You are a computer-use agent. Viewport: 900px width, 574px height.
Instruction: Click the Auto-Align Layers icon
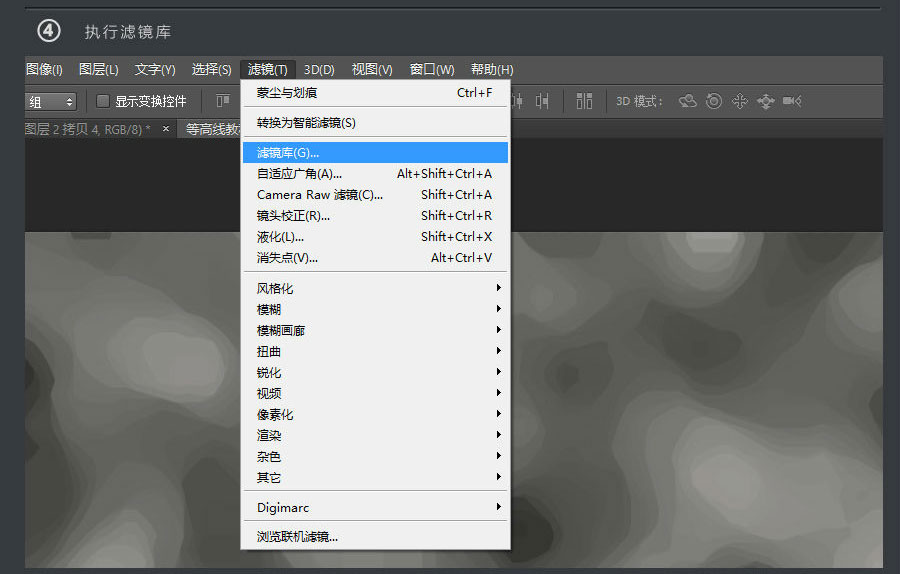584,102
